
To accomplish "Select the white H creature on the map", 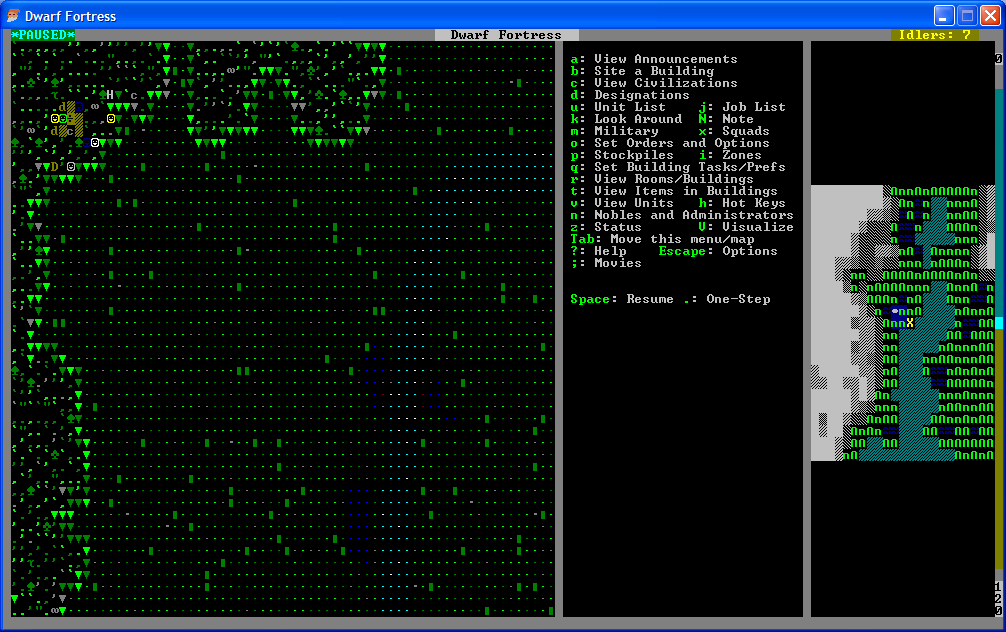I will (x=110, y=95).
